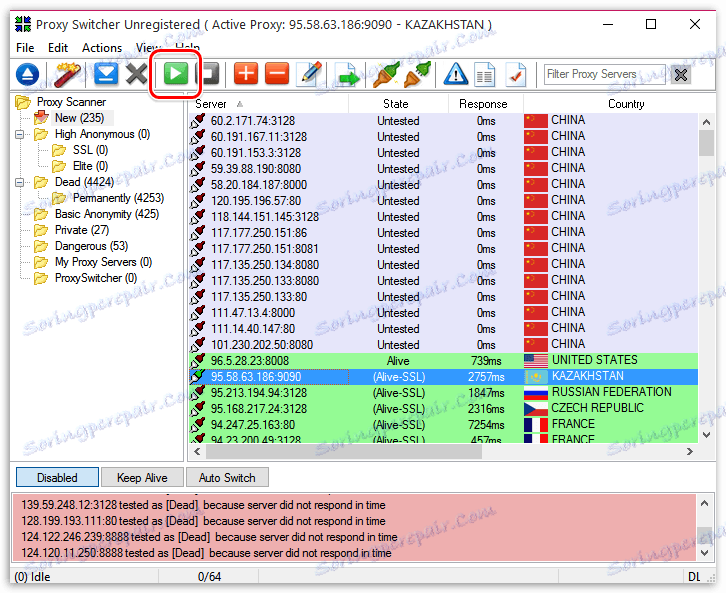
Task: Click the Russian Federation flag icon
Action: coord(536,393)
